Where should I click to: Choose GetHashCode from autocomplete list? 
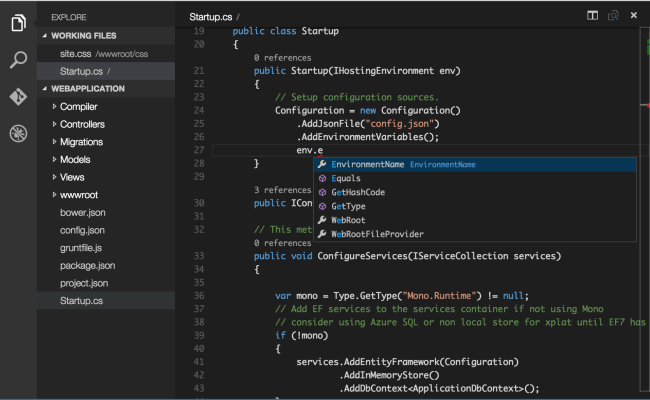[x=475, y=192]
